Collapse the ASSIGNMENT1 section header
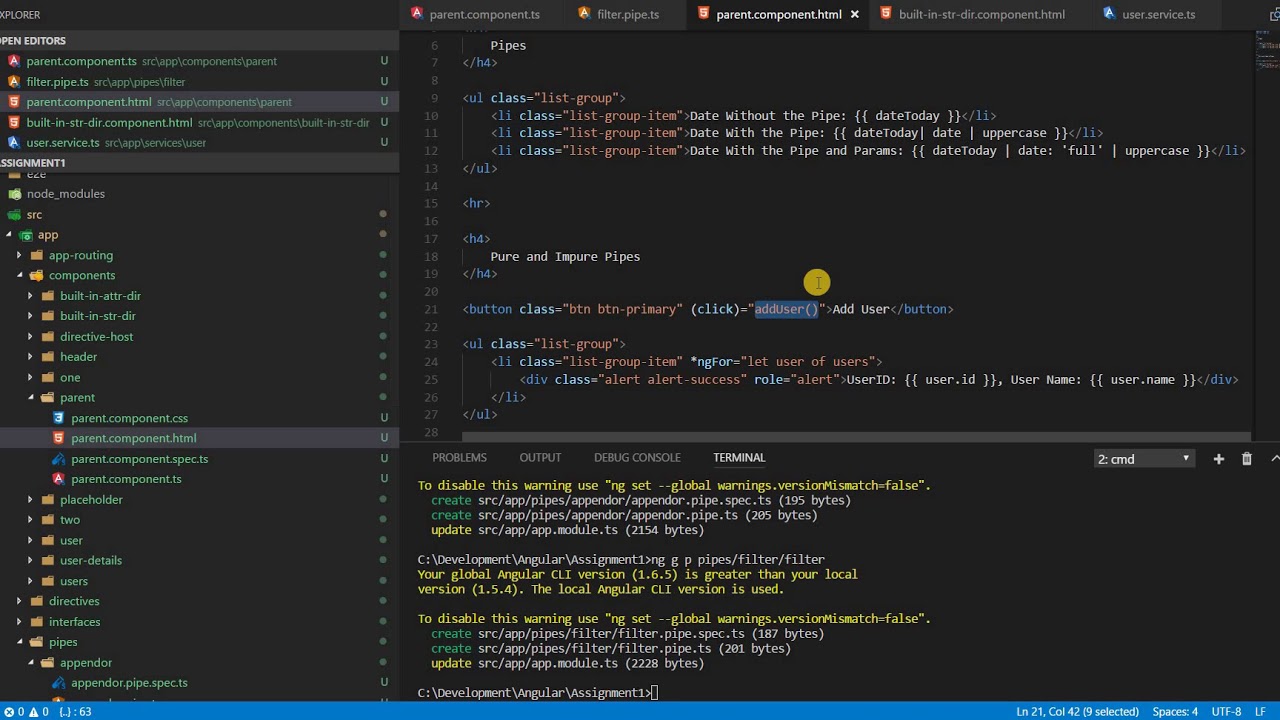 click(200, 163)
